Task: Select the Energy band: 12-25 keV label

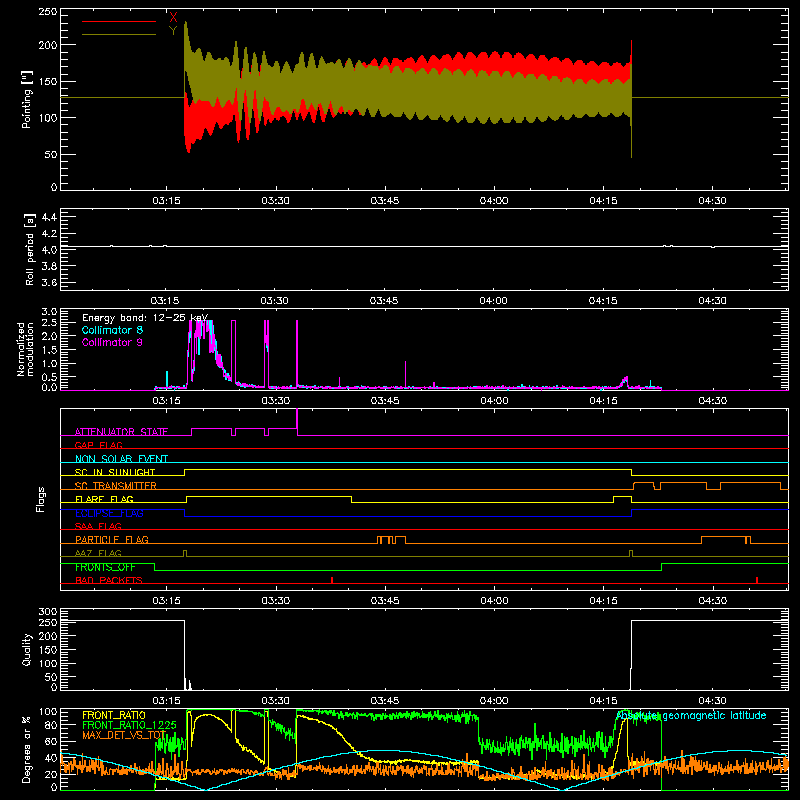Action: (145, 318)
